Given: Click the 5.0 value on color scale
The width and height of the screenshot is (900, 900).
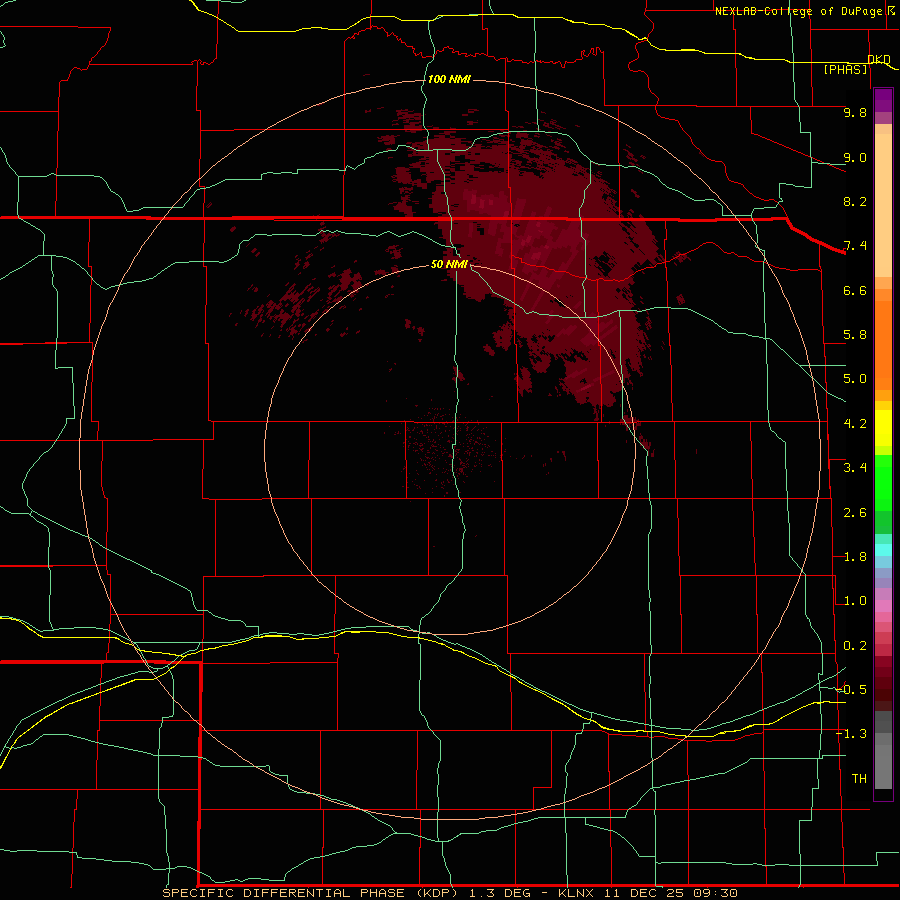Looking at the screenshot, I should click(855, 379).
